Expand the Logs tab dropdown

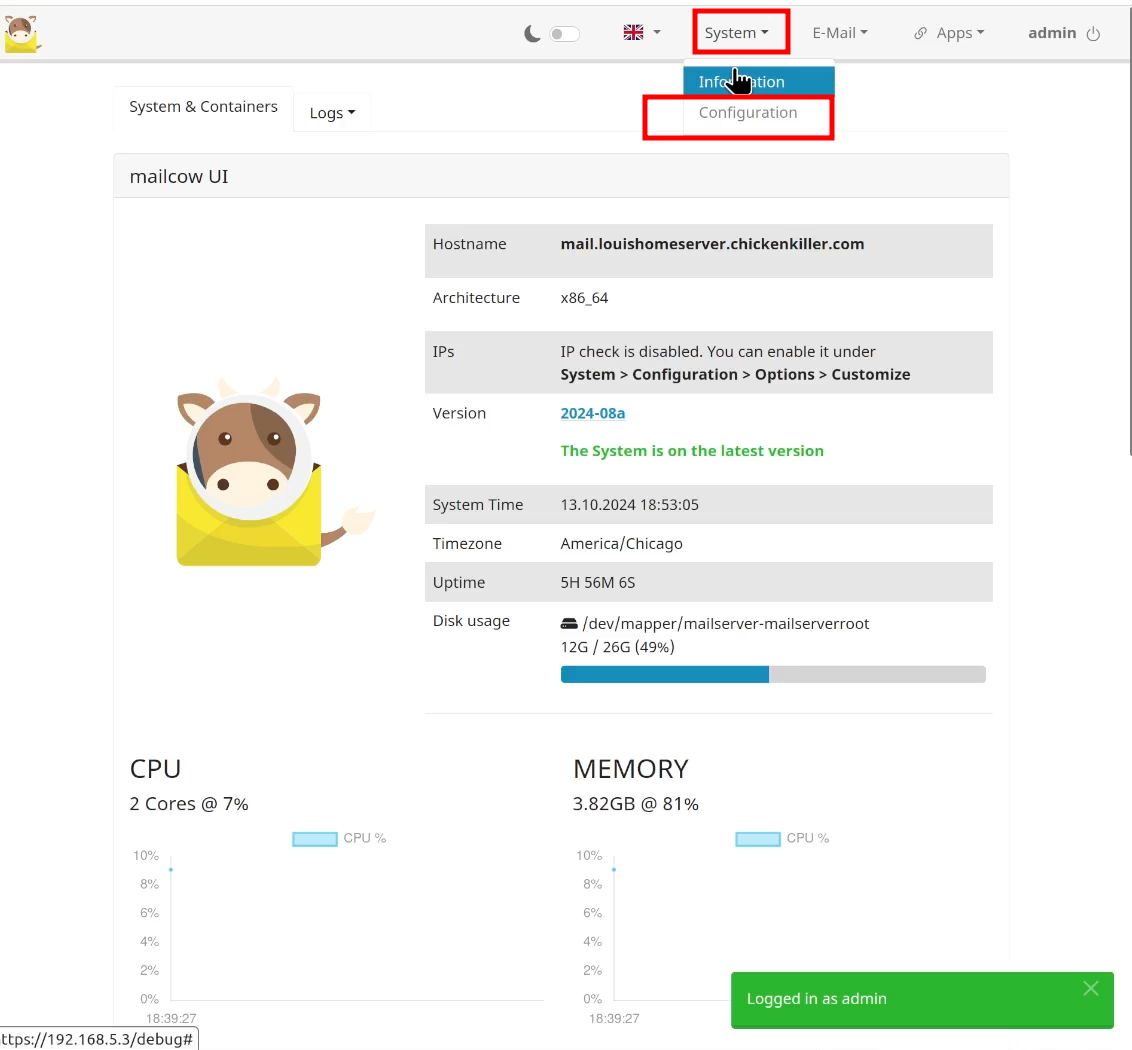tap(332, 113)
